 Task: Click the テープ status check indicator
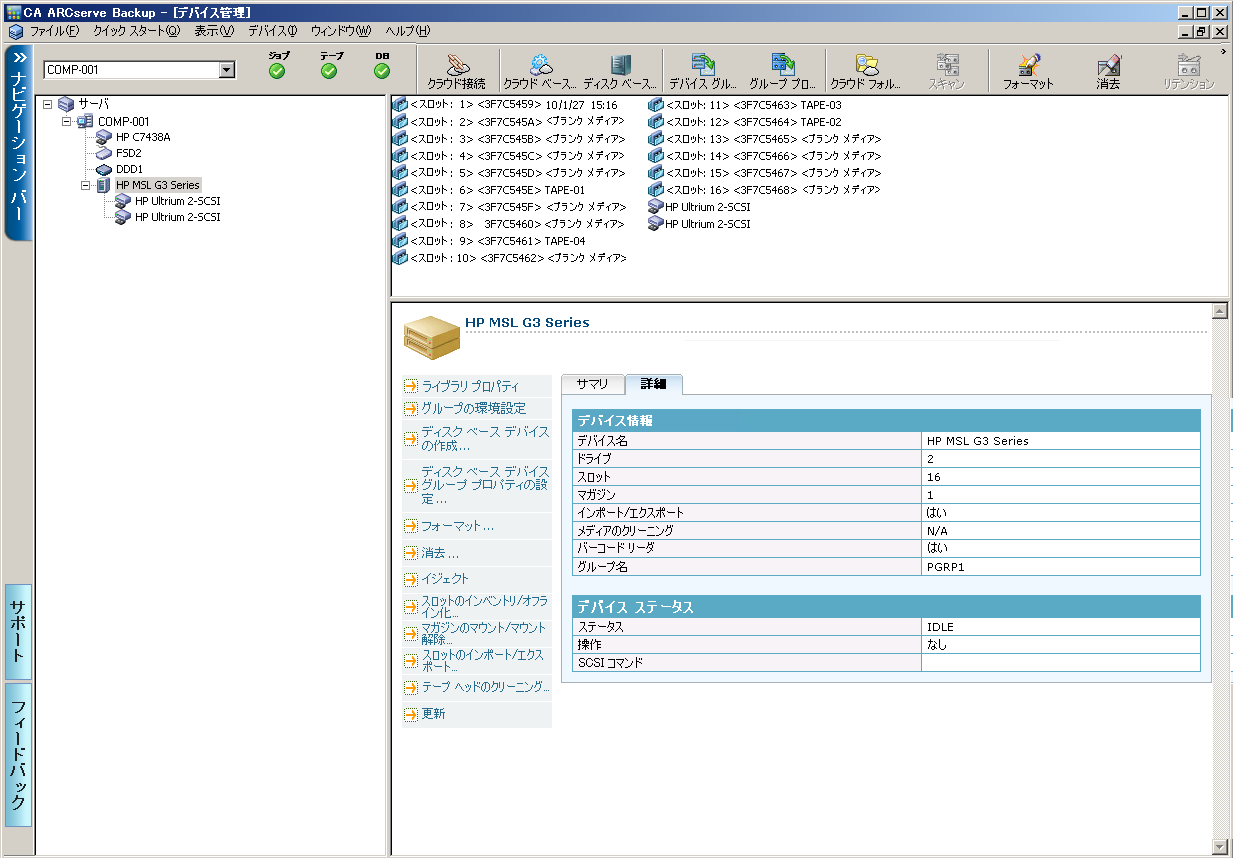click(329, 71)
